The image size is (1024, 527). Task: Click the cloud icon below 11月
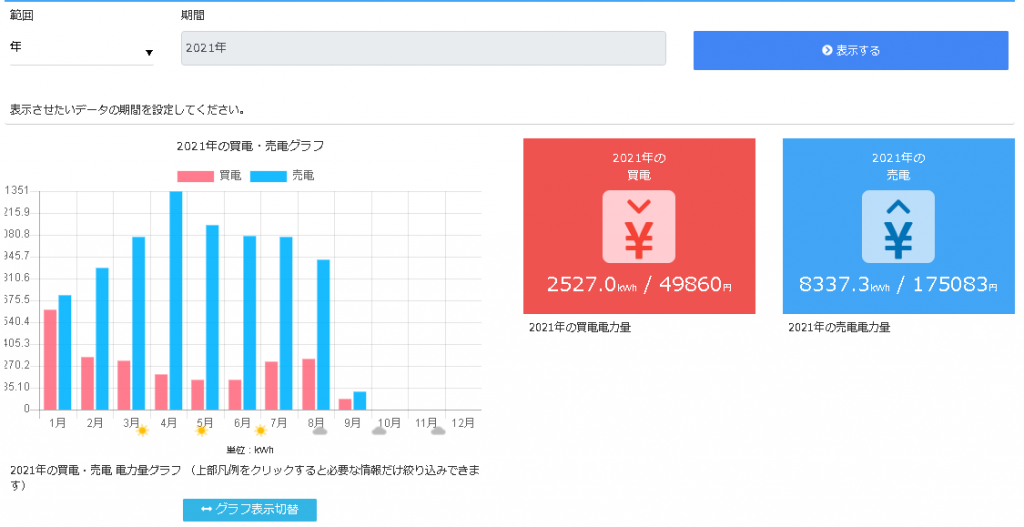coord(438,431)
